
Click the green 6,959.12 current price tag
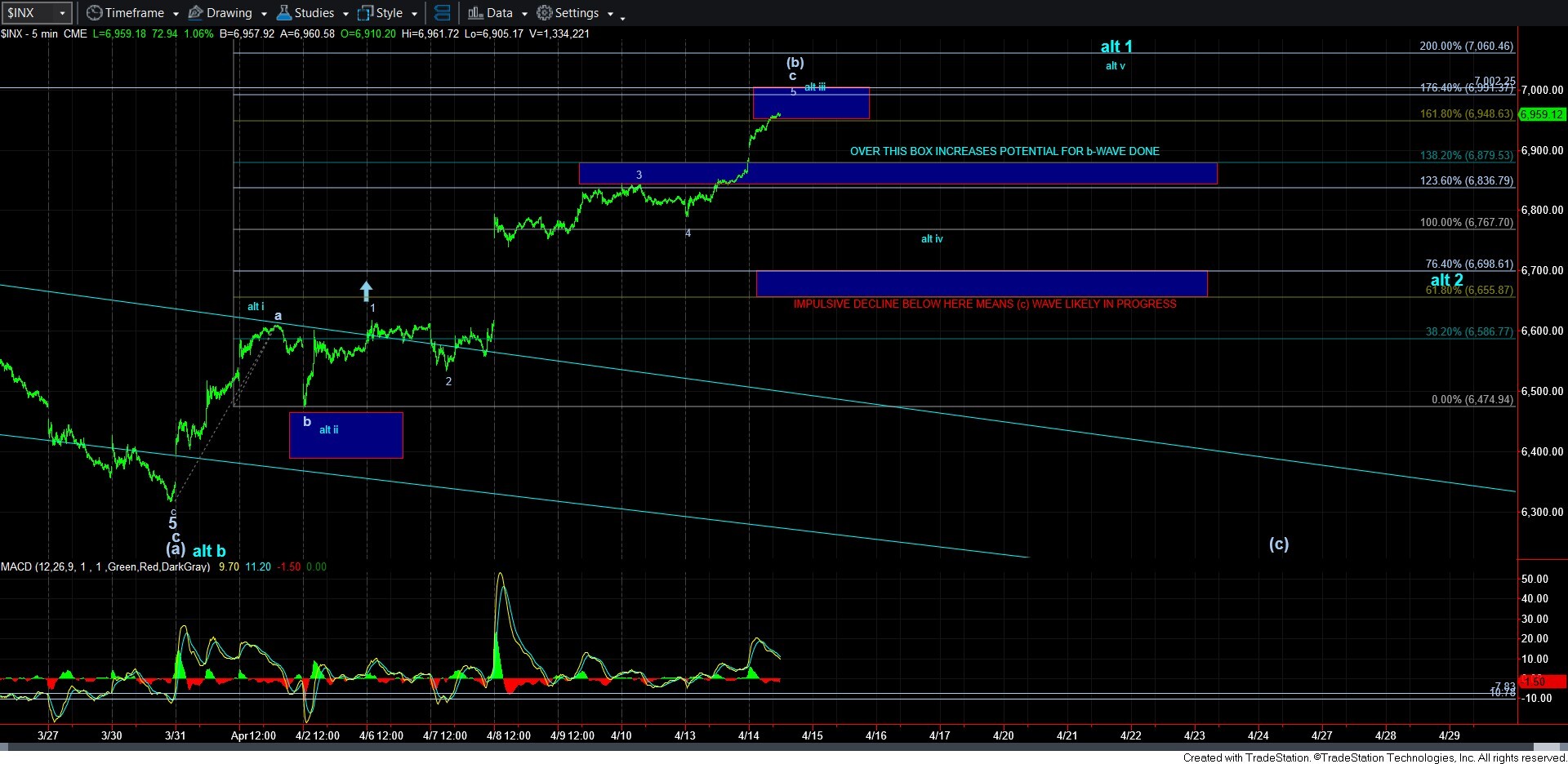pos(1542,114)
